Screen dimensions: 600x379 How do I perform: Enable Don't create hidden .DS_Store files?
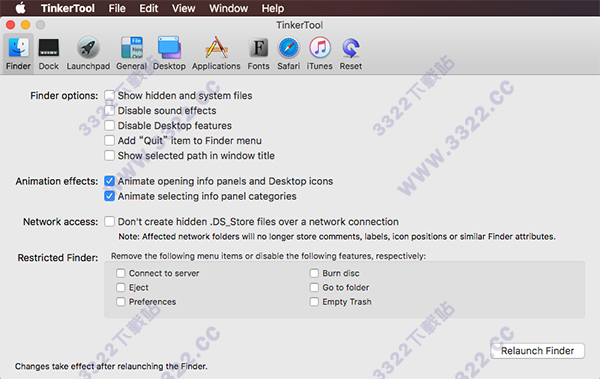coord(109,221)
